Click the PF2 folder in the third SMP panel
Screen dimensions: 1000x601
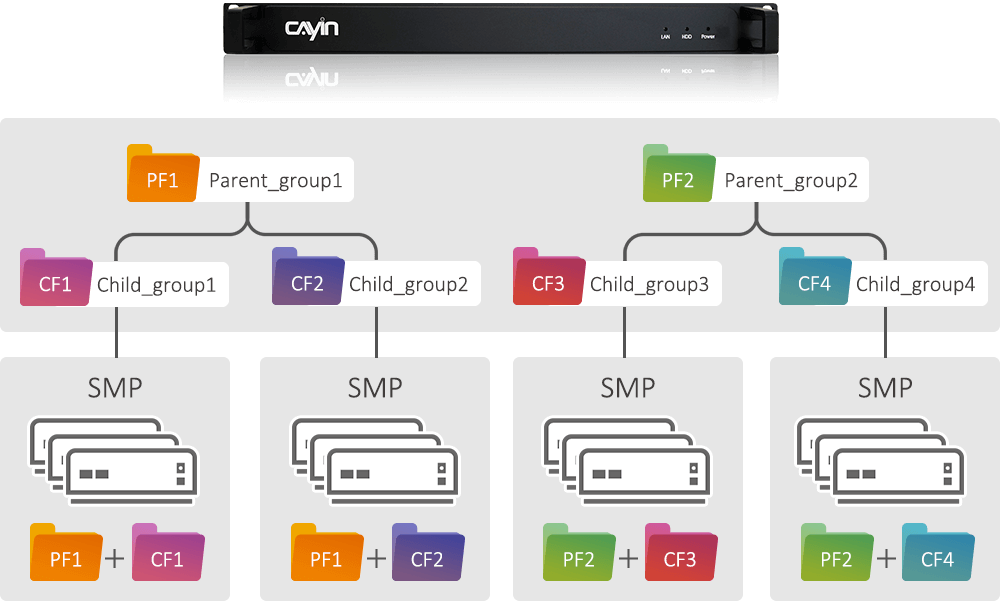tap(579, 553)
